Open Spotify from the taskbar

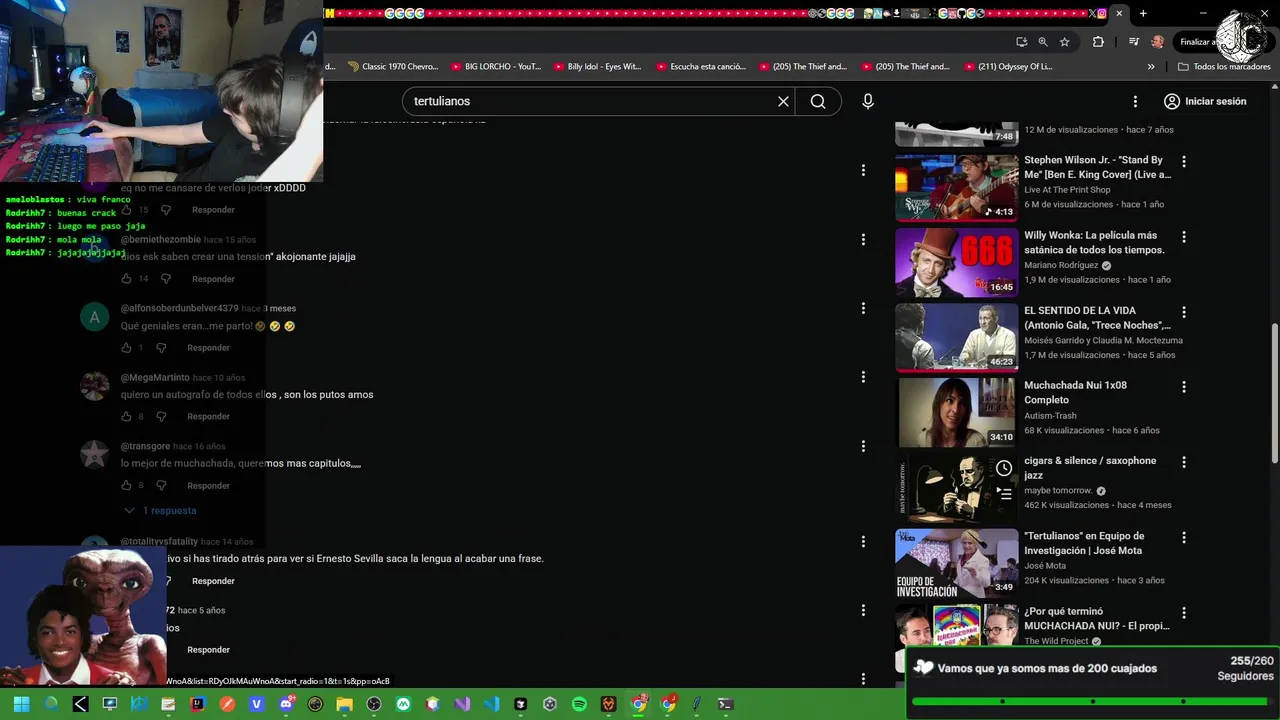click(x=579, y=704)
